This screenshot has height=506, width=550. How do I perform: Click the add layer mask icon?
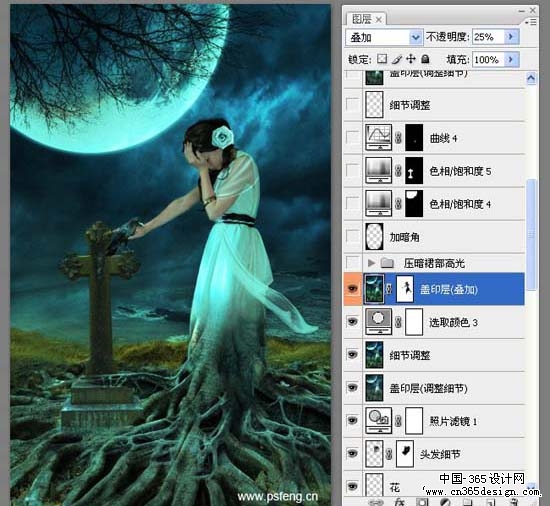coord(422,502)
